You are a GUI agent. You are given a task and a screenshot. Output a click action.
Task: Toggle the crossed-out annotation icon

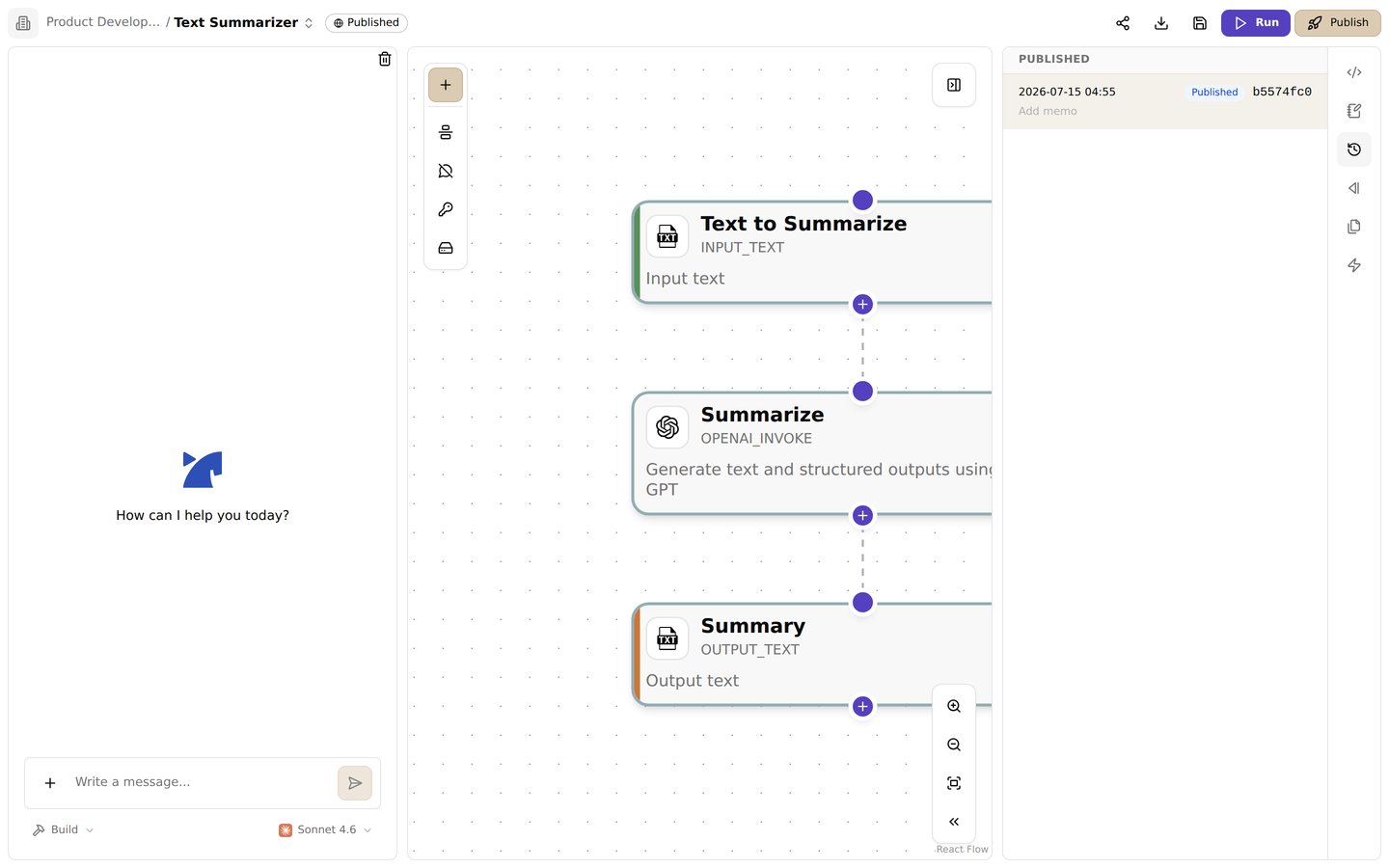point(446,171)
